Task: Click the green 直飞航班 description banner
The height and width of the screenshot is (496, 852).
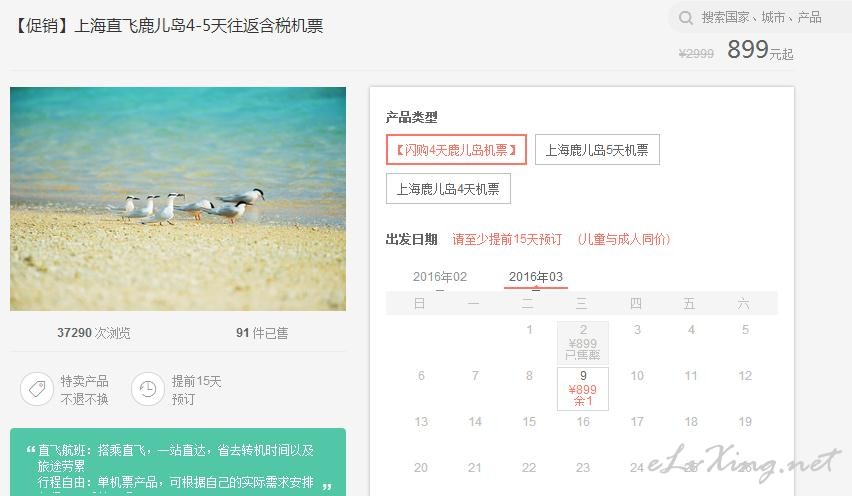Action: (x=178, y=462)
